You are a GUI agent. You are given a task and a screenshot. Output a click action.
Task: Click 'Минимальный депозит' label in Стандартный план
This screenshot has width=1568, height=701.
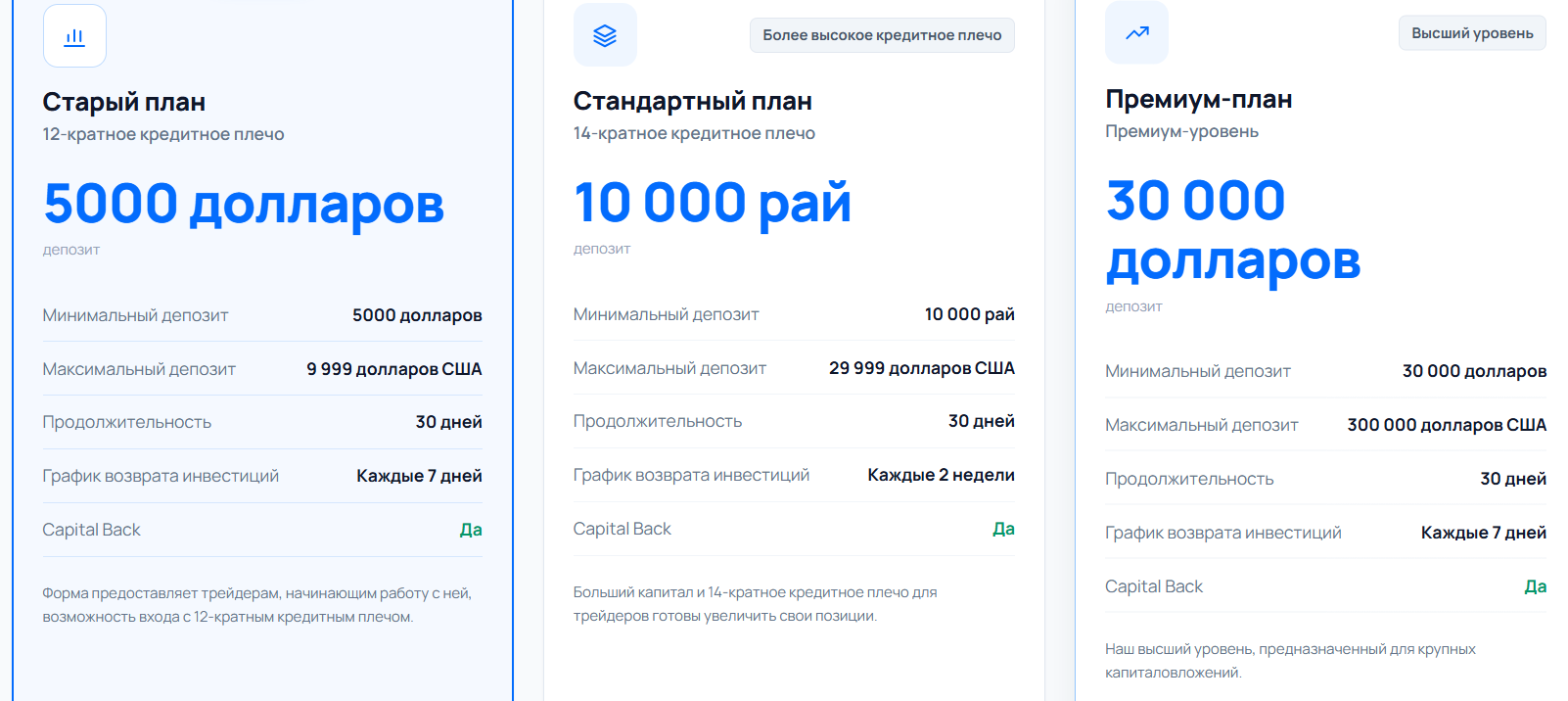click(667, 314)
